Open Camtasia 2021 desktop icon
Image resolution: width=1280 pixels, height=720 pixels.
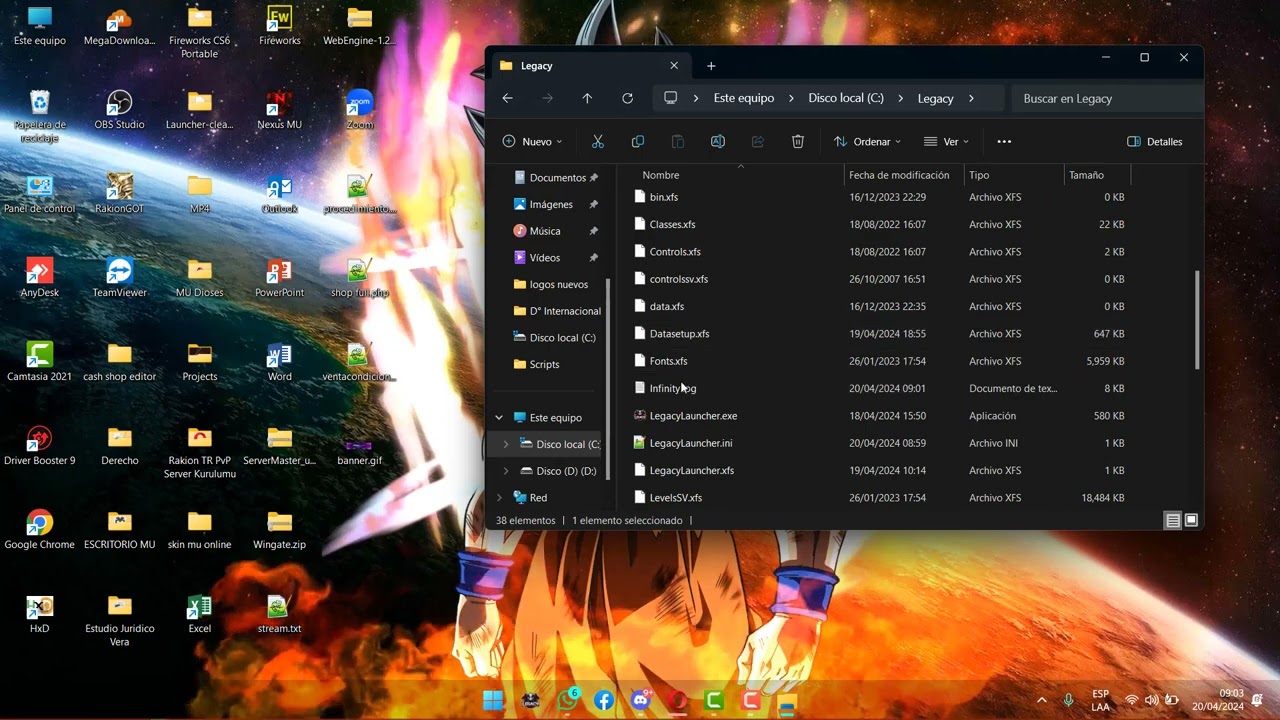[x=40, y=361]
